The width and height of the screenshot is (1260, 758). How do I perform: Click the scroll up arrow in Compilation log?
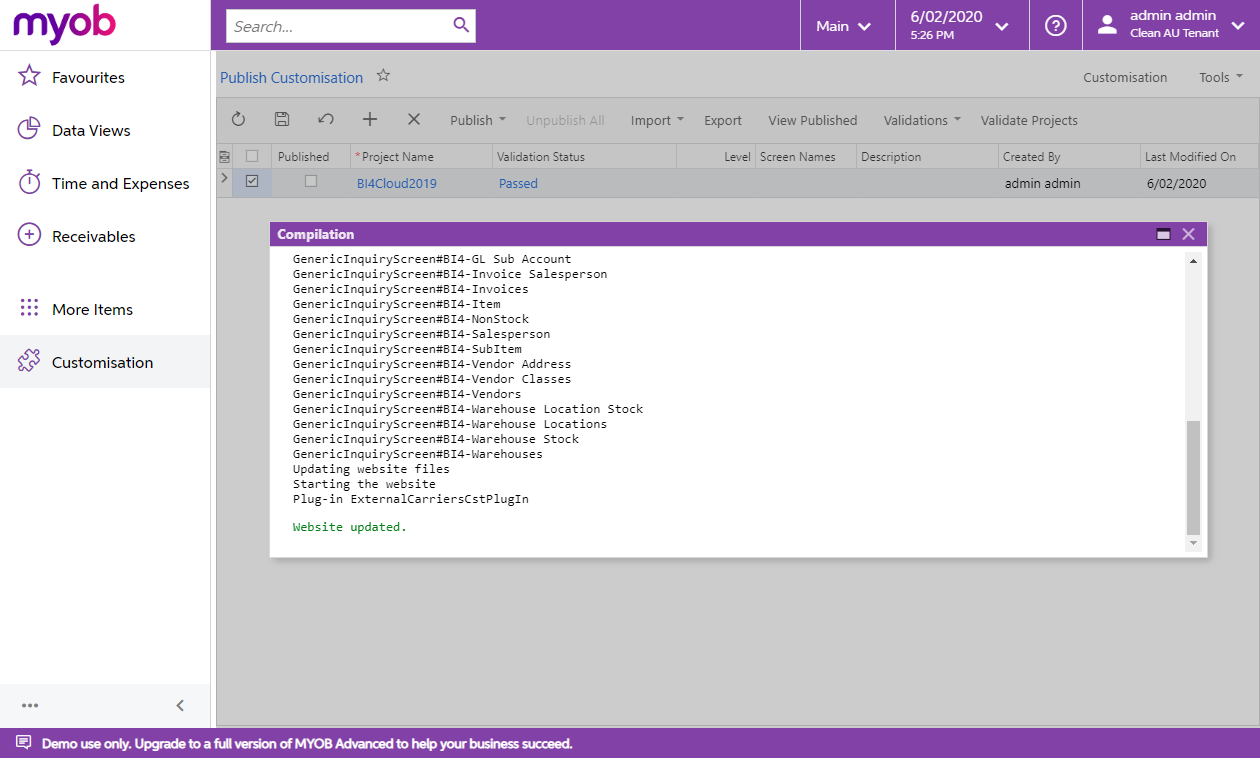pos(1193,261)
